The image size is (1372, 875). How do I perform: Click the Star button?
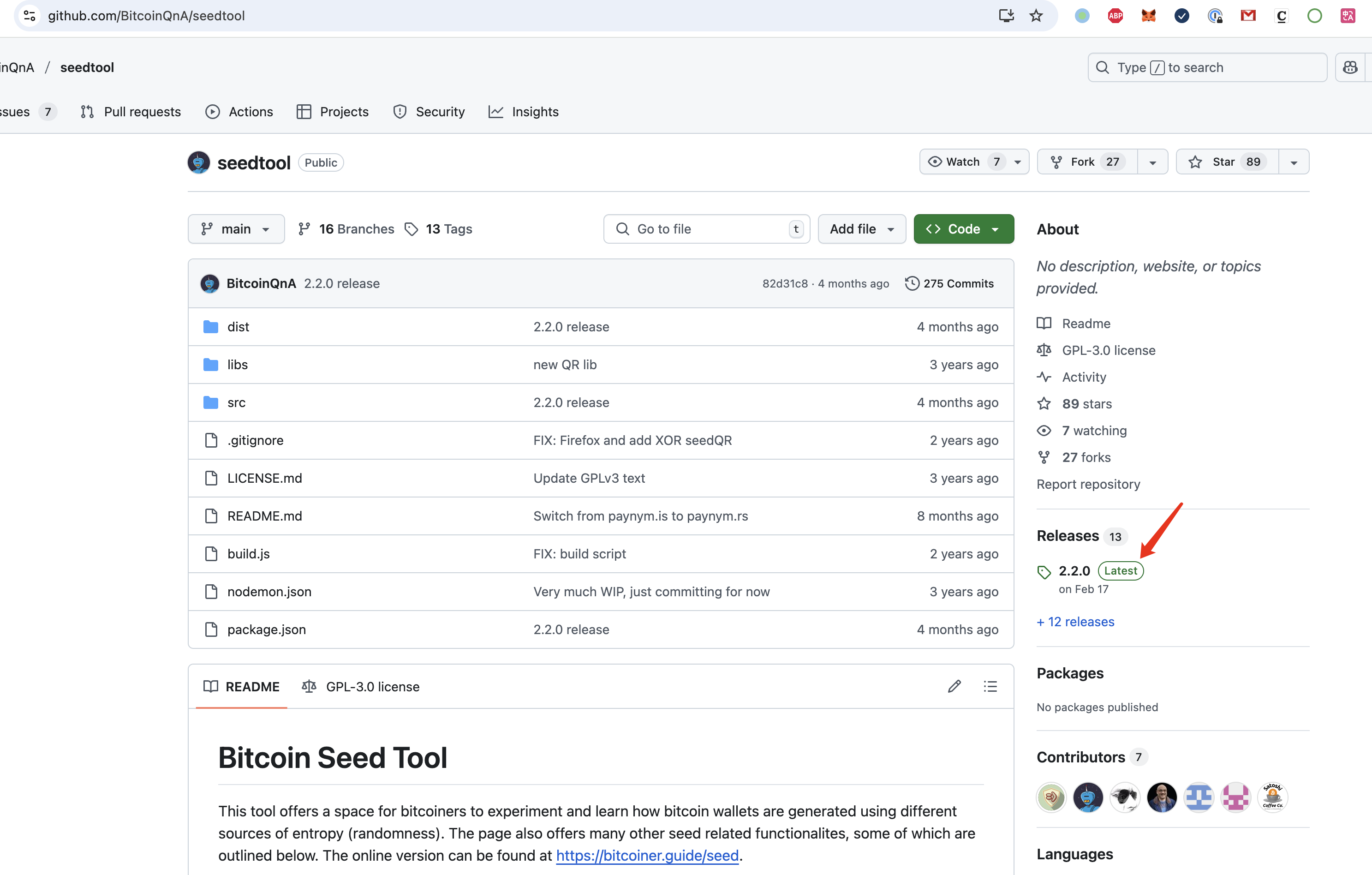(1227, 162)
